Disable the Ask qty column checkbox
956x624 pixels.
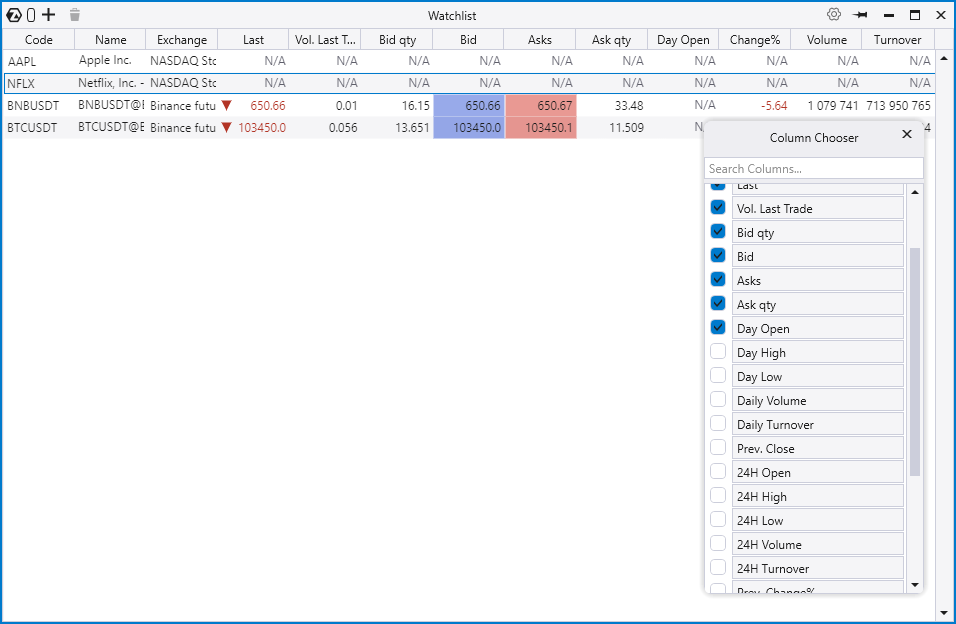click(x=718, y=304)
